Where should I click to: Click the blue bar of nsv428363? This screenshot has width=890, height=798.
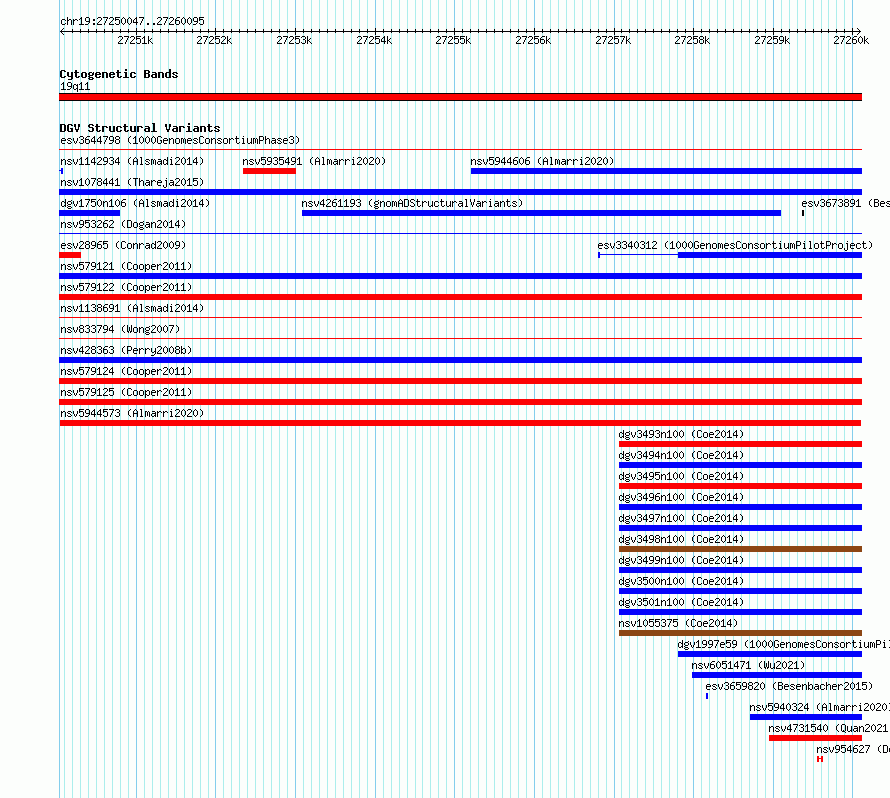[x=460, y=360]
